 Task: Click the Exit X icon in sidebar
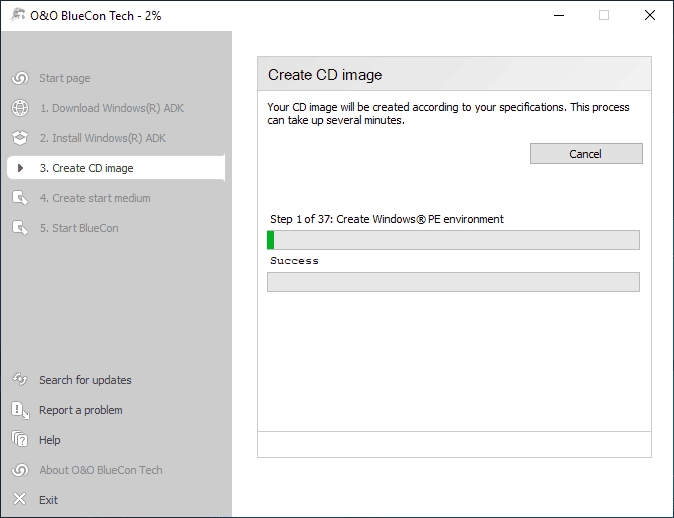coord(19,499)
